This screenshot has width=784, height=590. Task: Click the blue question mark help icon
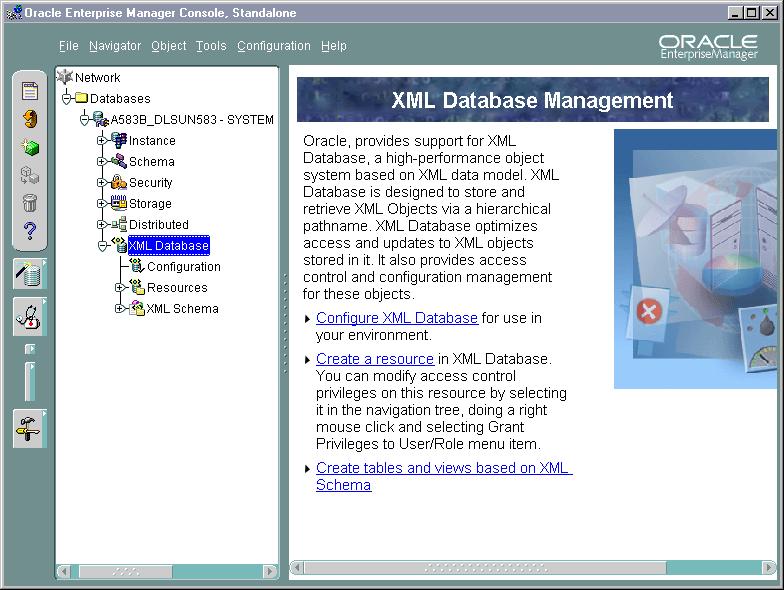[30, 230]
